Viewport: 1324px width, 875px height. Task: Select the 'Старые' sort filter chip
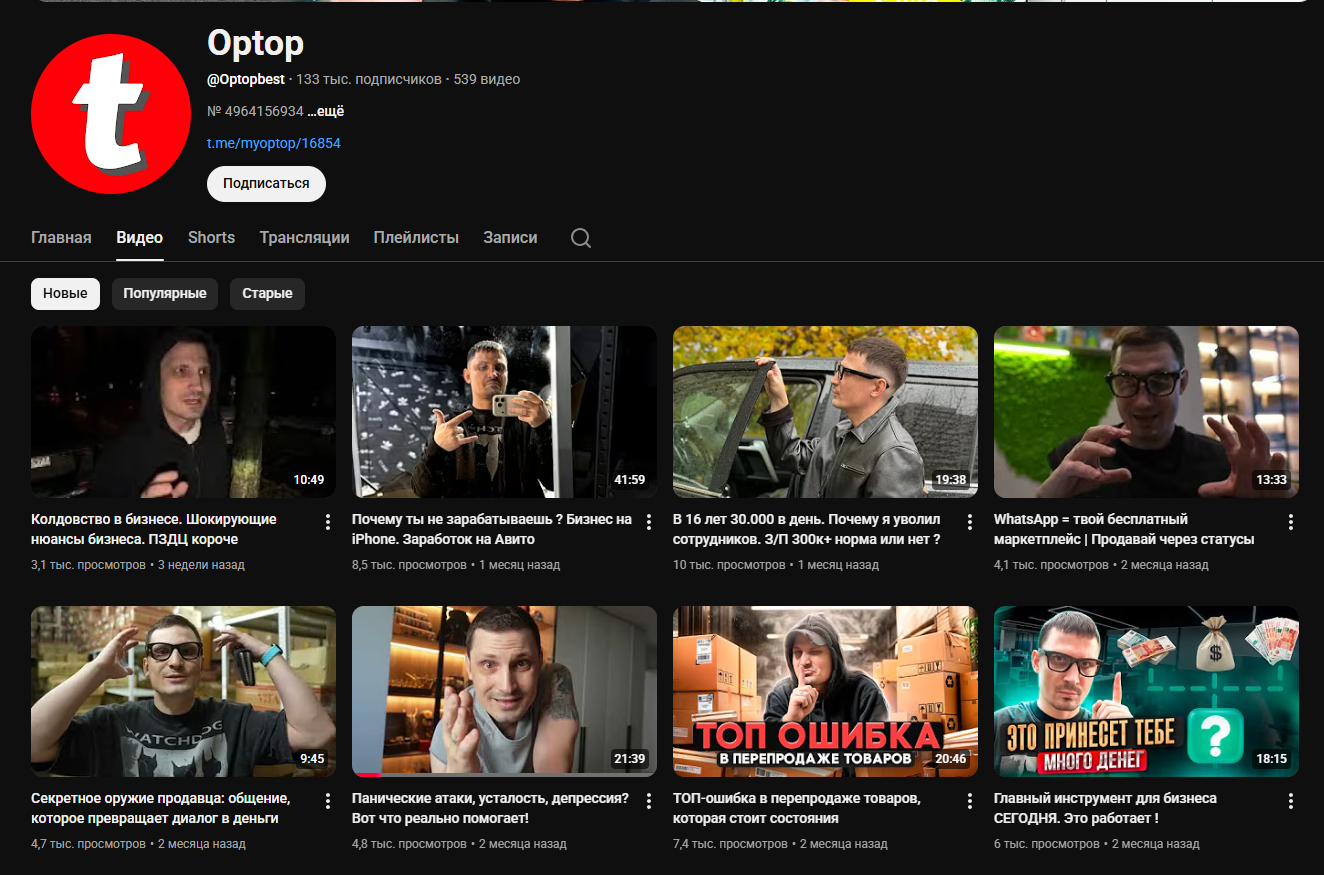pyautogui.click(x=267, y=294)
